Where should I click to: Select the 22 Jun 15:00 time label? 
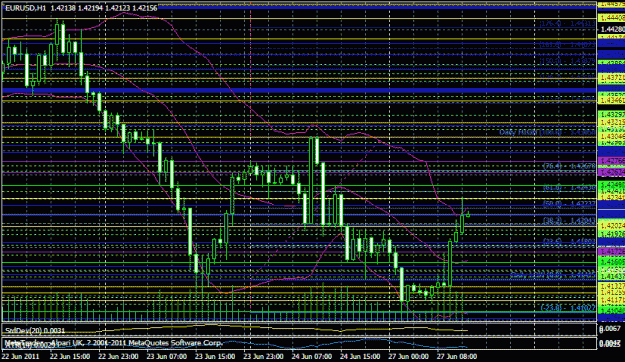pyautogui.click(x=70, y=356)
